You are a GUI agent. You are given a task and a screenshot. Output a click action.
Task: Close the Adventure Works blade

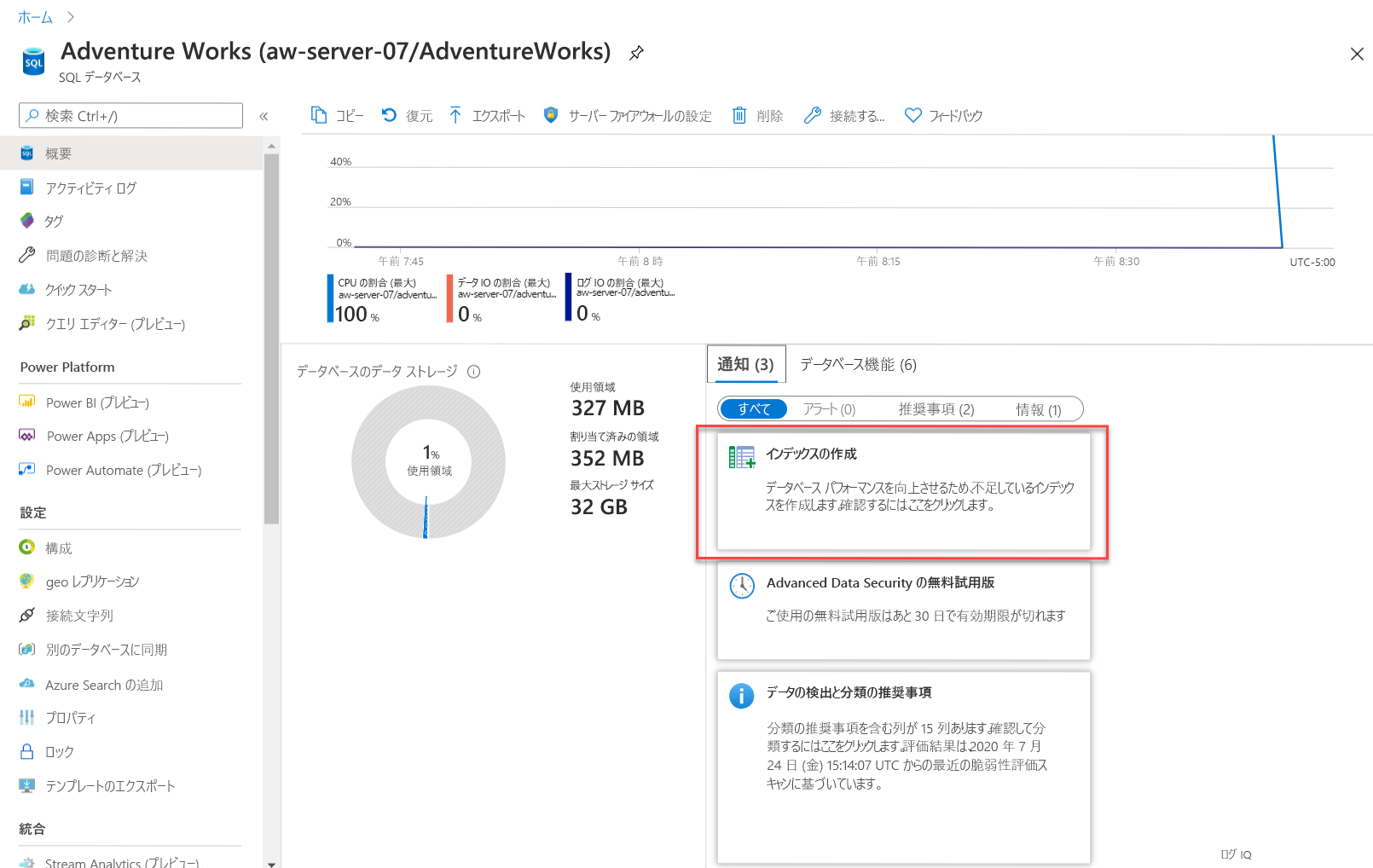coord(1357,54)
